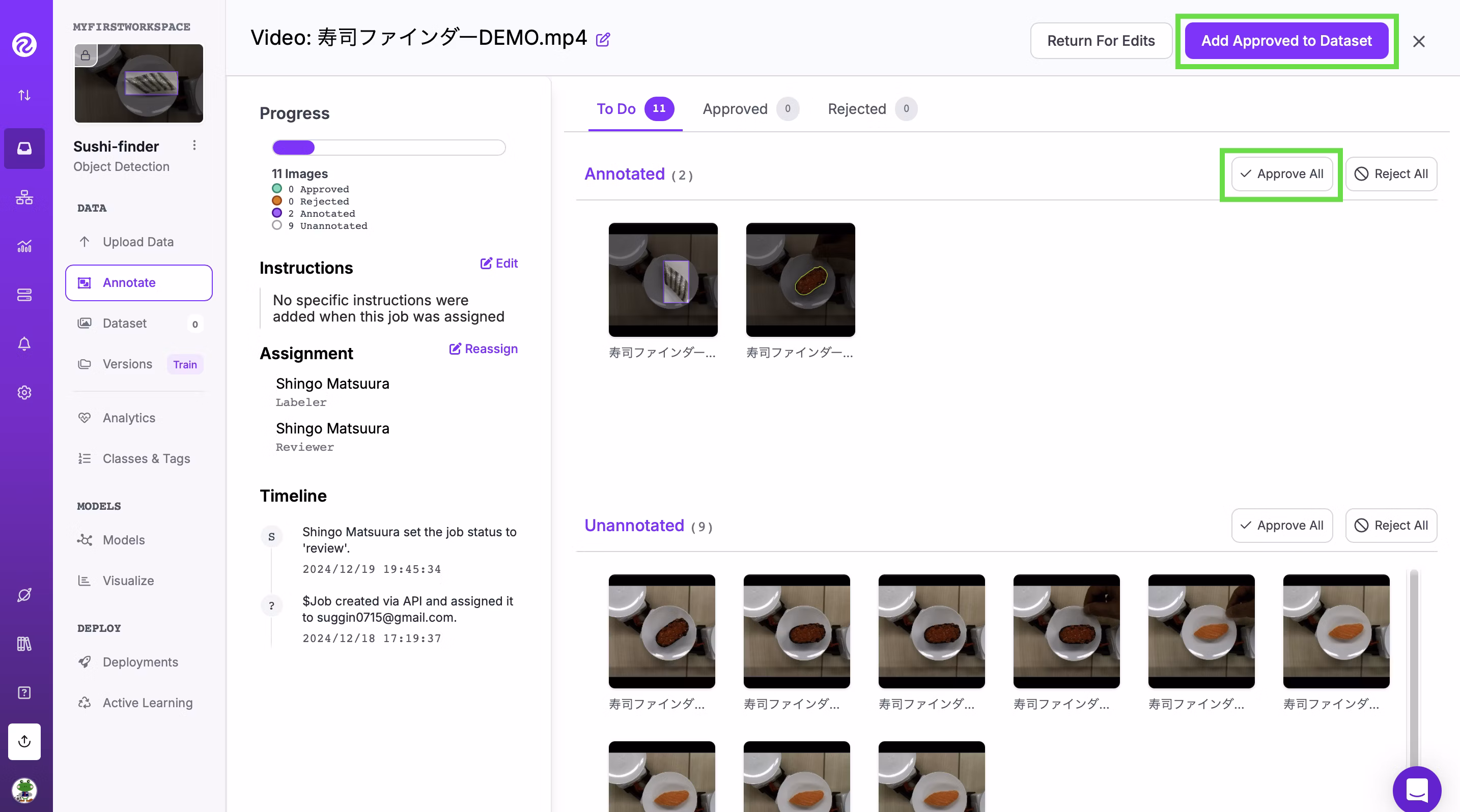Click Reassign link in Assignment
Image resolution: width=1460 pixels, height=812 pixels.
pyautogui.click(x=484, y=349)
